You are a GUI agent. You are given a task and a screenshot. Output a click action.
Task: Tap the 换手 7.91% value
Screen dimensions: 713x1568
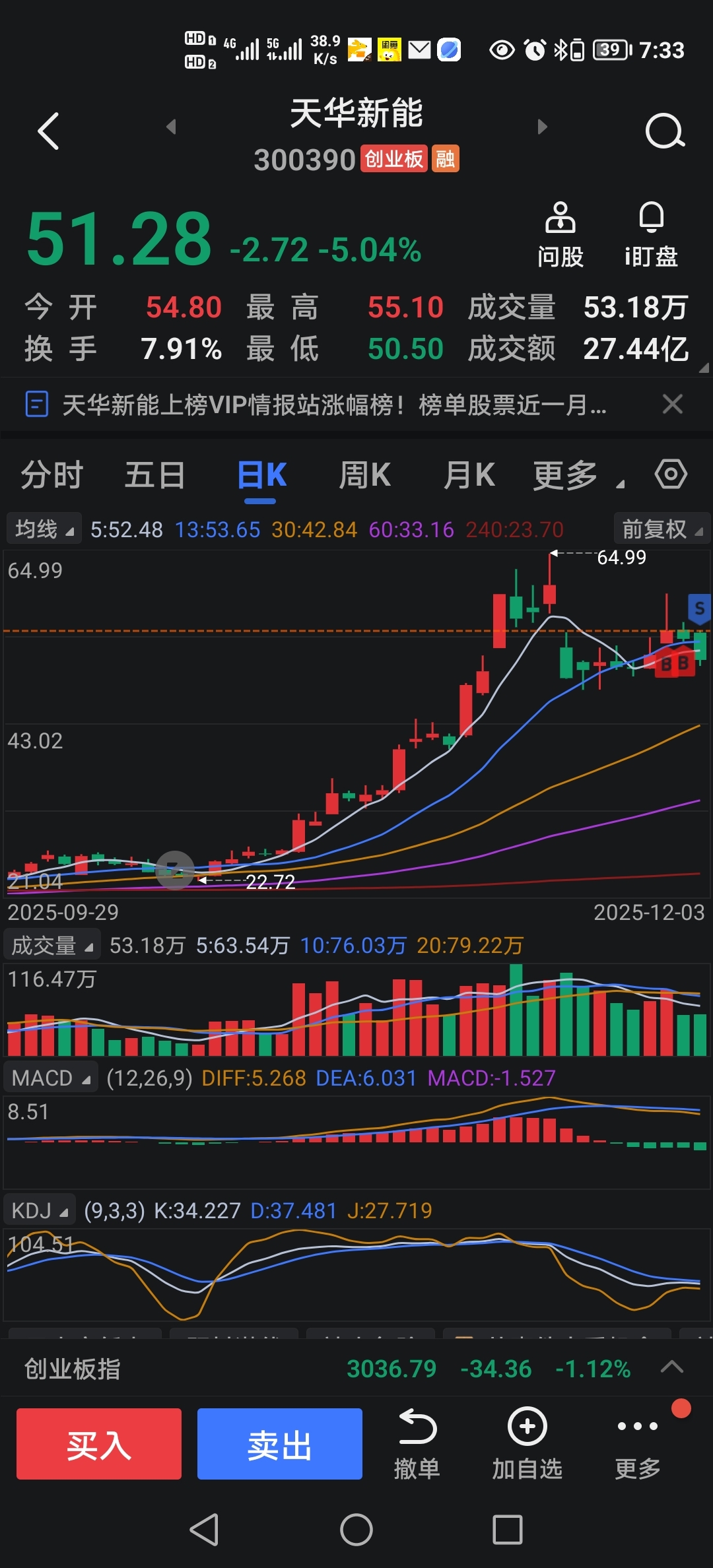pyautogui.click(x=181, y=349)
